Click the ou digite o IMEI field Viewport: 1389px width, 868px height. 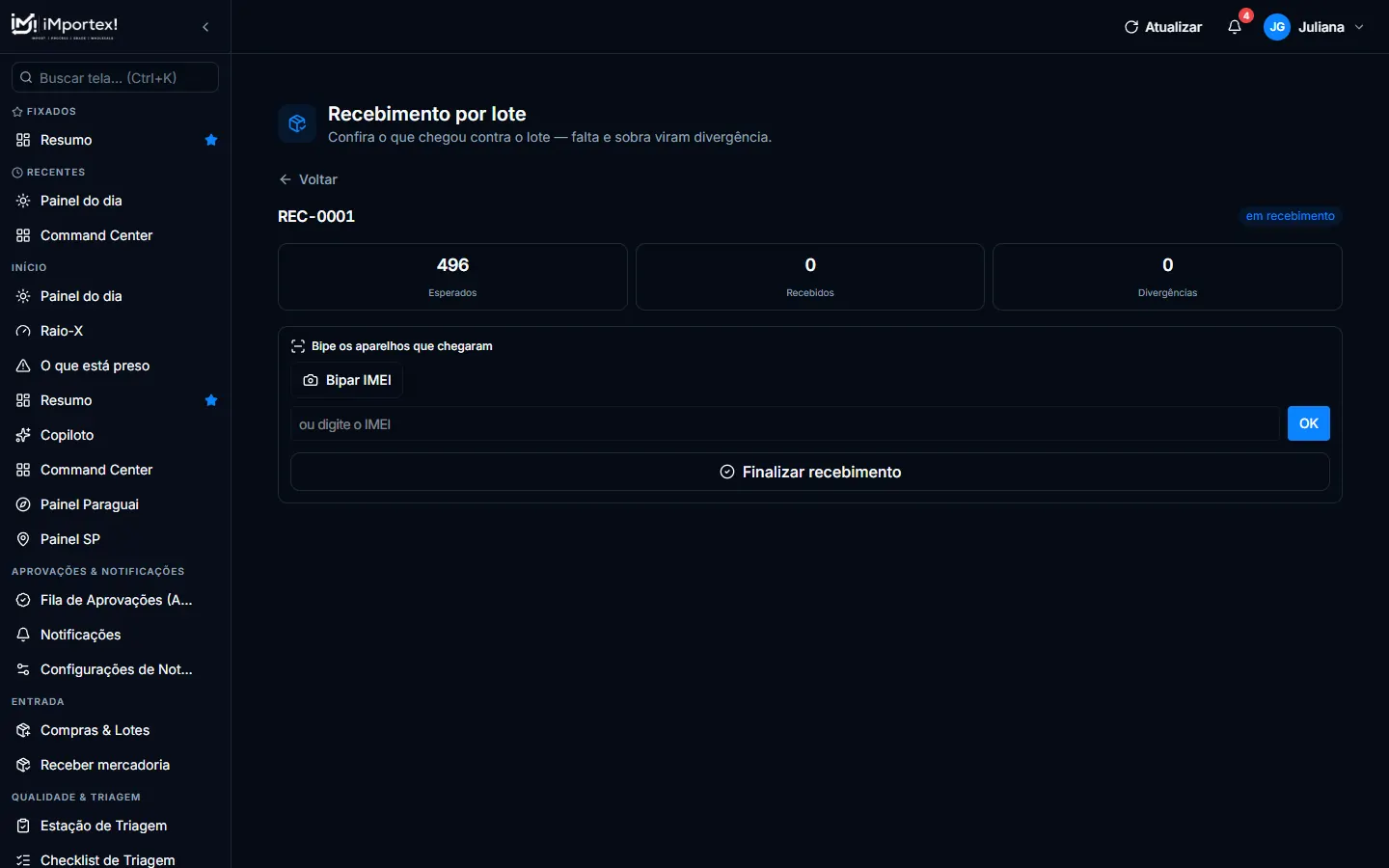pos(784,423)
